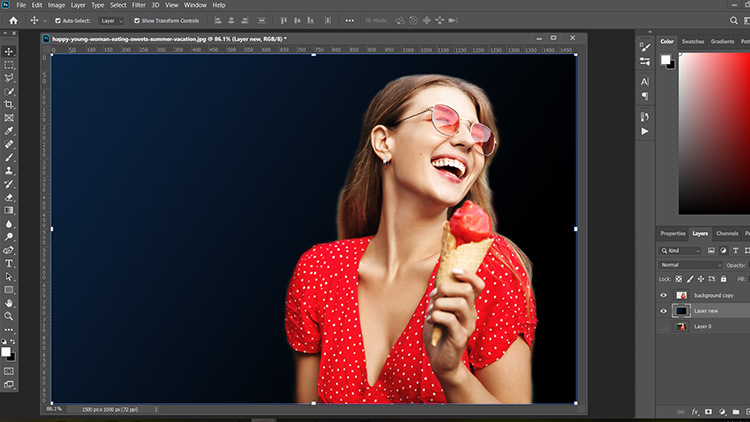The width and height of the screenshot is (750, 422).
Task: Select the Pen tool
Action: (9, 250)
